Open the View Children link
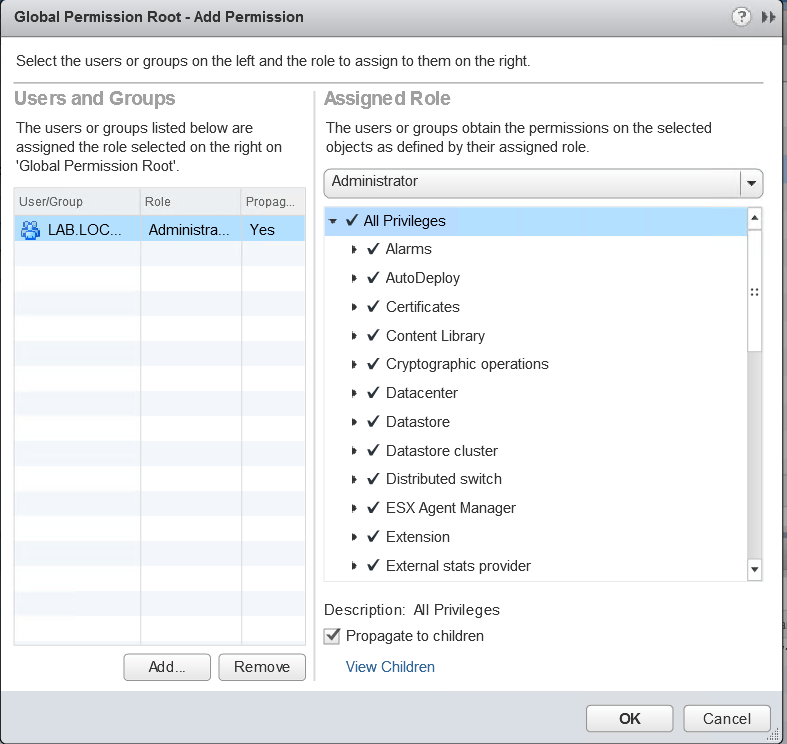 pyautogui.click(x=390, y=667)
